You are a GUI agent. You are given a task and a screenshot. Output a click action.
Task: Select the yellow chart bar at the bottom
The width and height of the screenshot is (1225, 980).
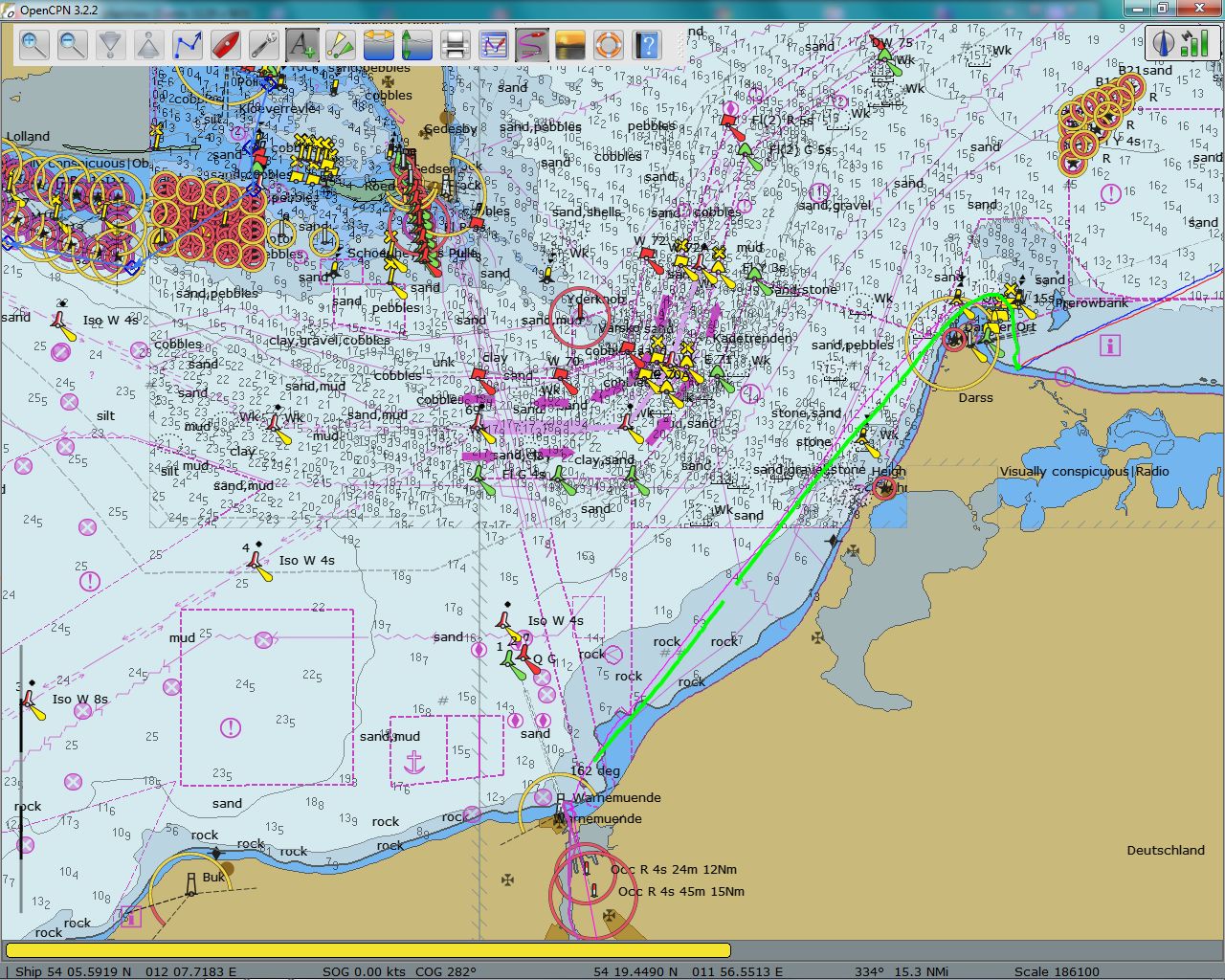click(x=368, y=950)
